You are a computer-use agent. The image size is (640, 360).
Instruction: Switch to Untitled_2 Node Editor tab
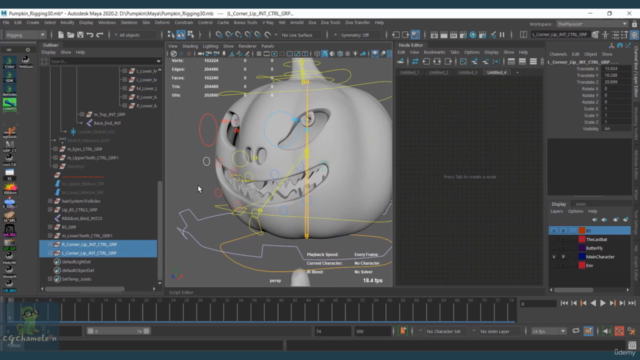coord(439,72)
